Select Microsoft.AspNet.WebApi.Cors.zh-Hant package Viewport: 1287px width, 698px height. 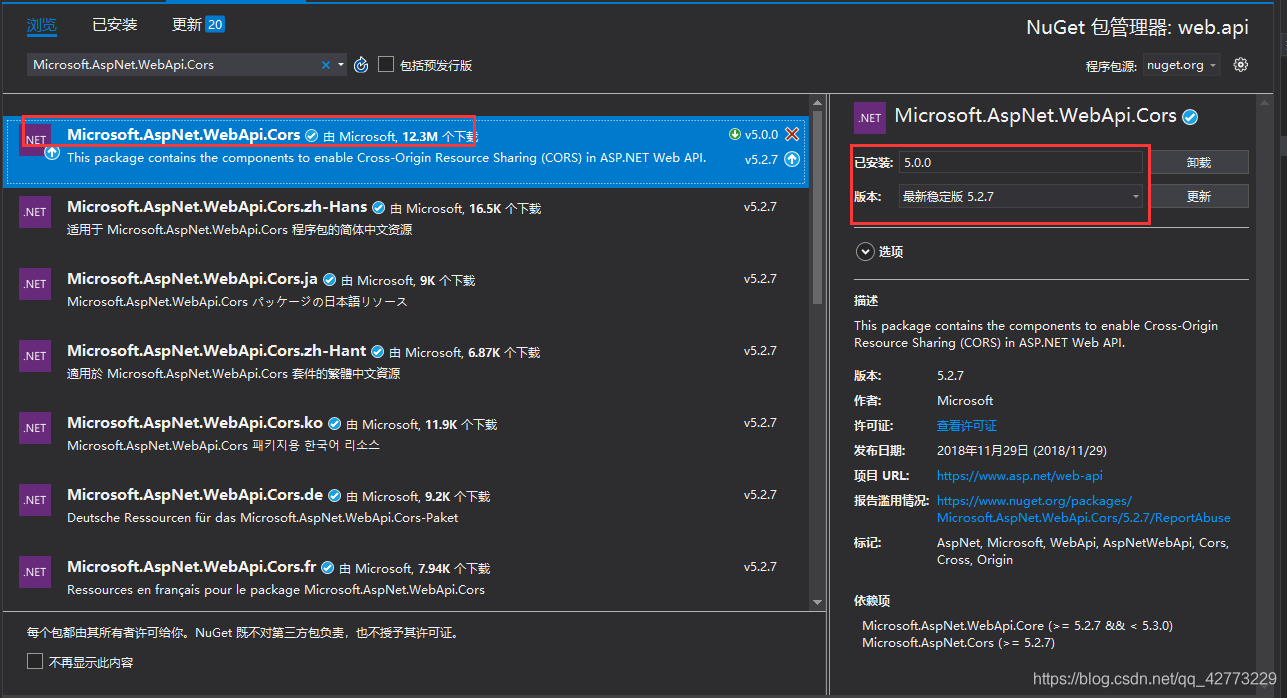(x=405, y=362)
